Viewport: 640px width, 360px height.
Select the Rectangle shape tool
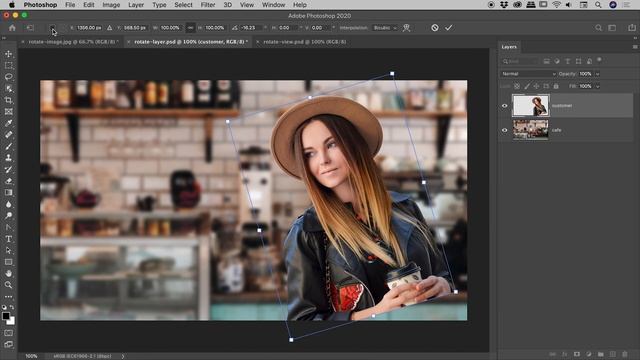tap(8, 262)
